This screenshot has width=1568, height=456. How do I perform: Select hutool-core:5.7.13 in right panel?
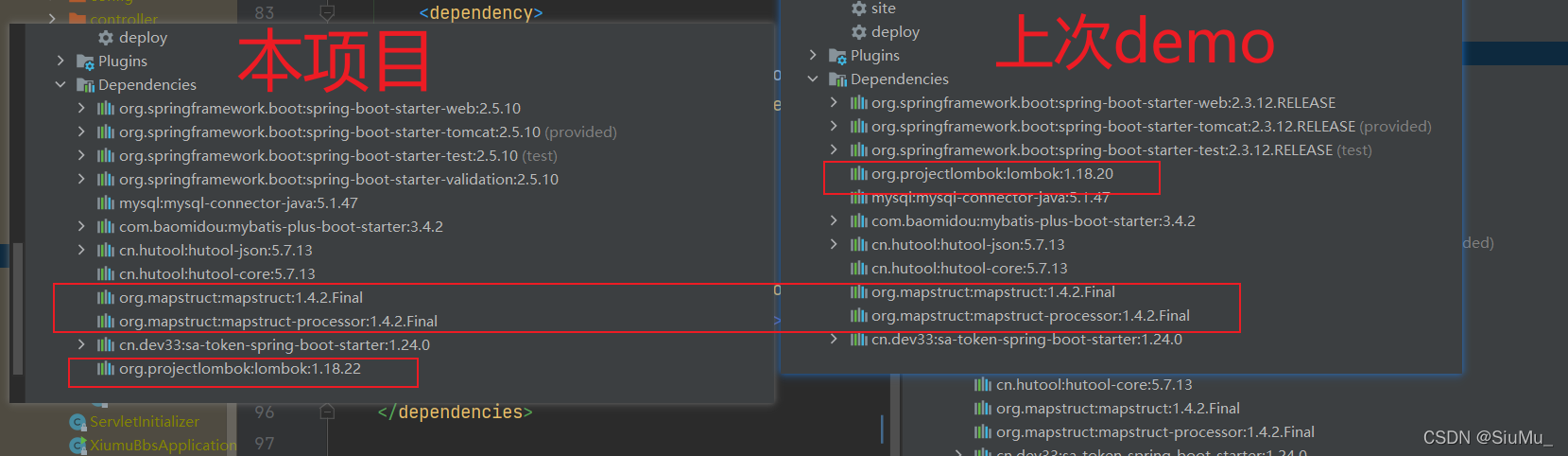[x=970, y=269]
